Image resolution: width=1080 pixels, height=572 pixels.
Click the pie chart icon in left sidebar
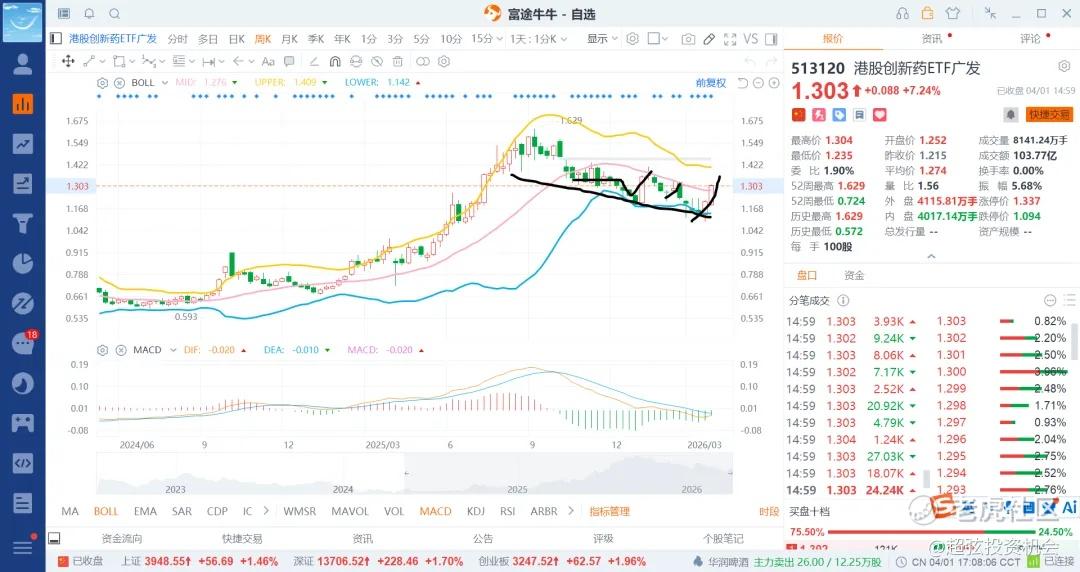point(23,263)
